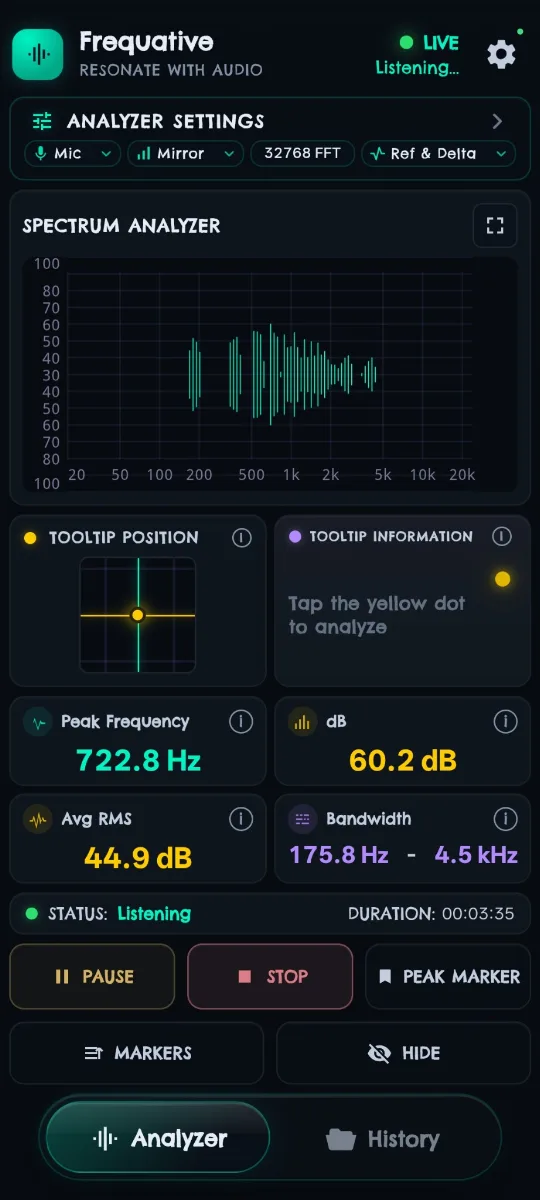Click the ANALYZER SETTINGS header label
Screen dimensions: 540x1200
click(166, 121)
